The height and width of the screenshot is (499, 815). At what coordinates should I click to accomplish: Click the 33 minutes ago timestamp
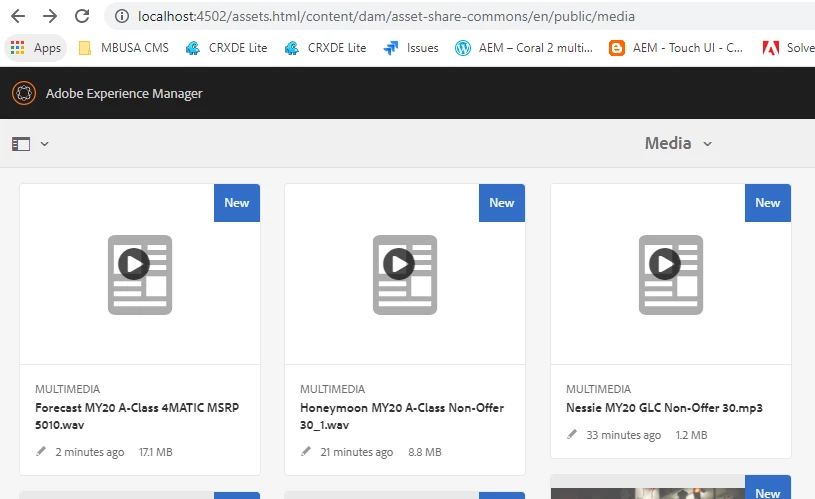(624, 435)
